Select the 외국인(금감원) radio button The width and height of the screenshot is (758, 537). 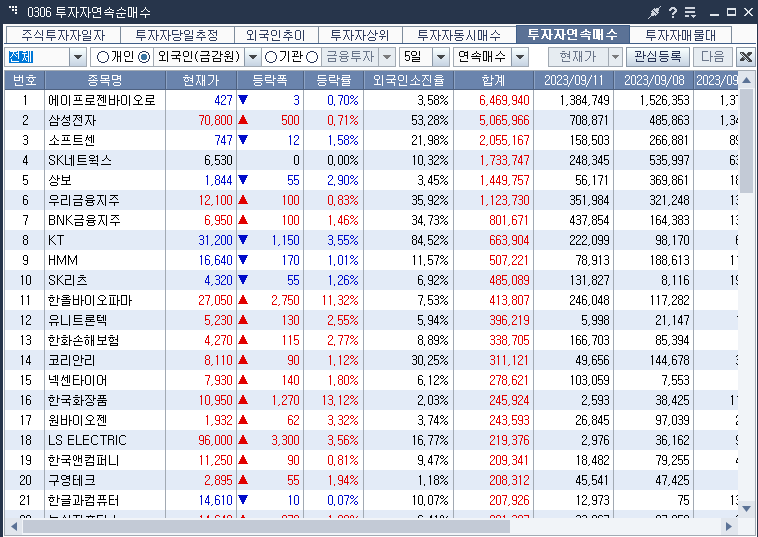144,57
